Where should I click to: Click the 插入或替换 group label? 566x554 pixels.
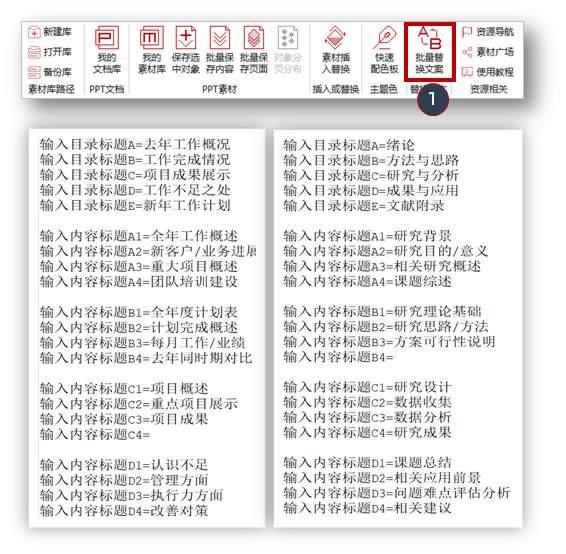coord(336,89)
